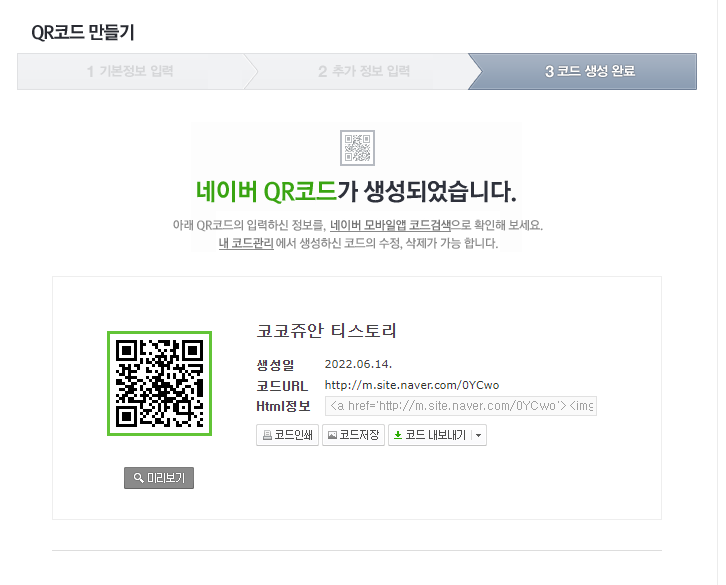Viewport: 726px width, 585px height.
Task: Expand the 코드 내보내기 dropdown arrow
Action: (x=479, y=435)
